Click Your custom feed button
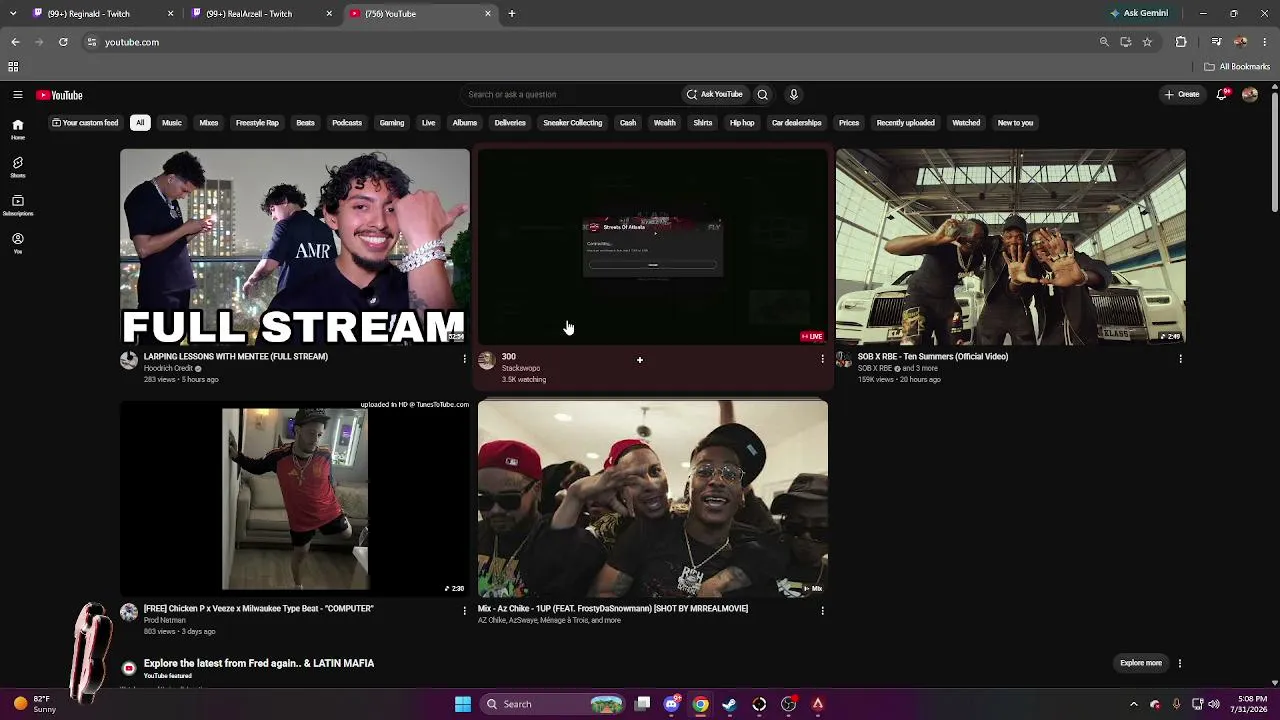Viewport: 1280px width, 720px height. (x=85, y=123)
